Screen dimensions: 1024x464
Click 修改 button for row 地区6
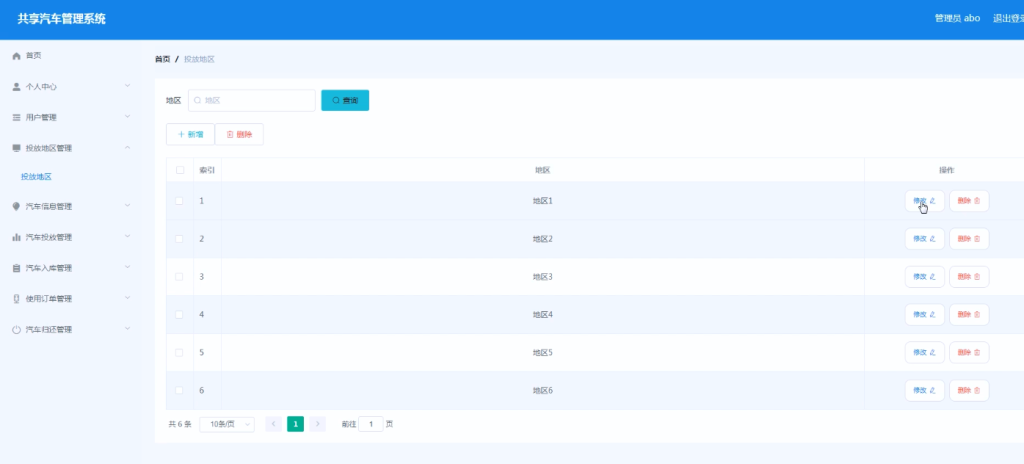pos(924,391)
